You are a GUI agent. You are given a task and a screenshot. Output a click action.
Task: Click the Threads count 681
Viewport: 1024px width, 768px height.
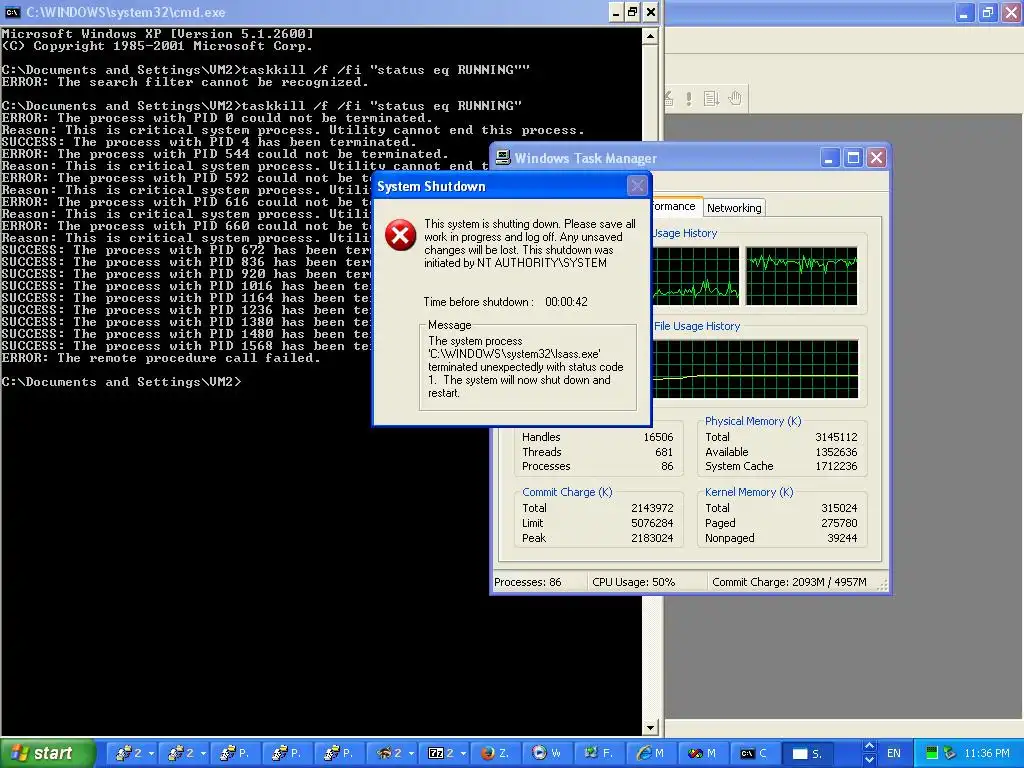click(x=664, y=452)
